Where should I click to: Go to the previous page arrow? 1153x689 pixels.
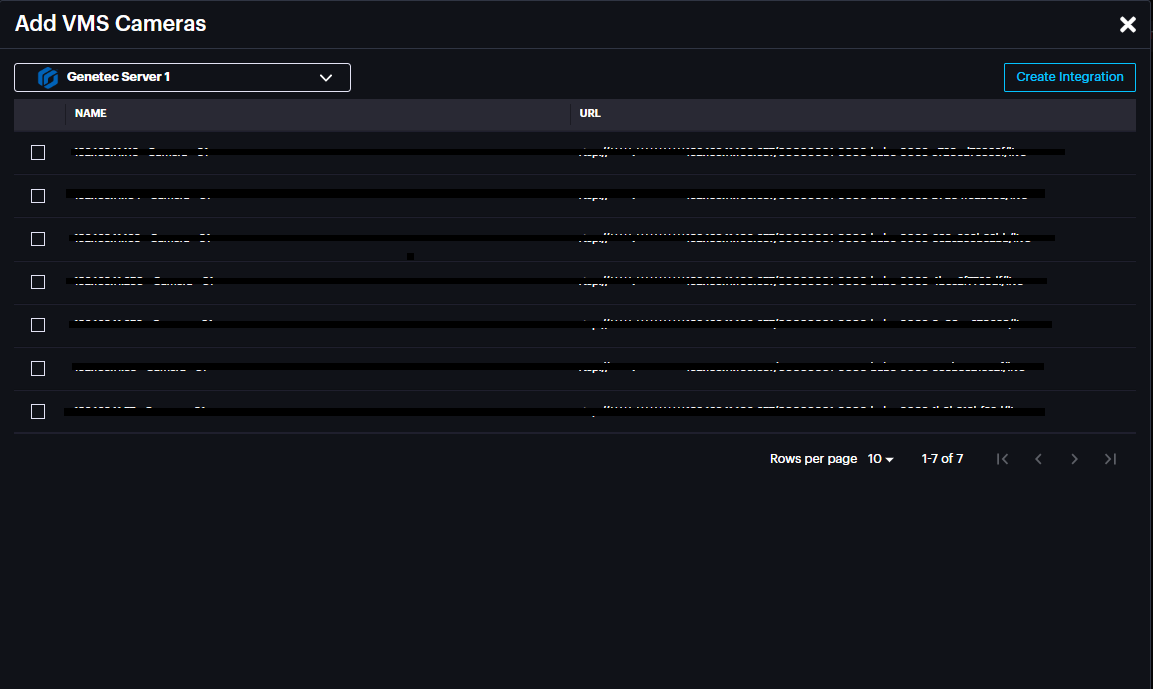(x=1038, y=459)
